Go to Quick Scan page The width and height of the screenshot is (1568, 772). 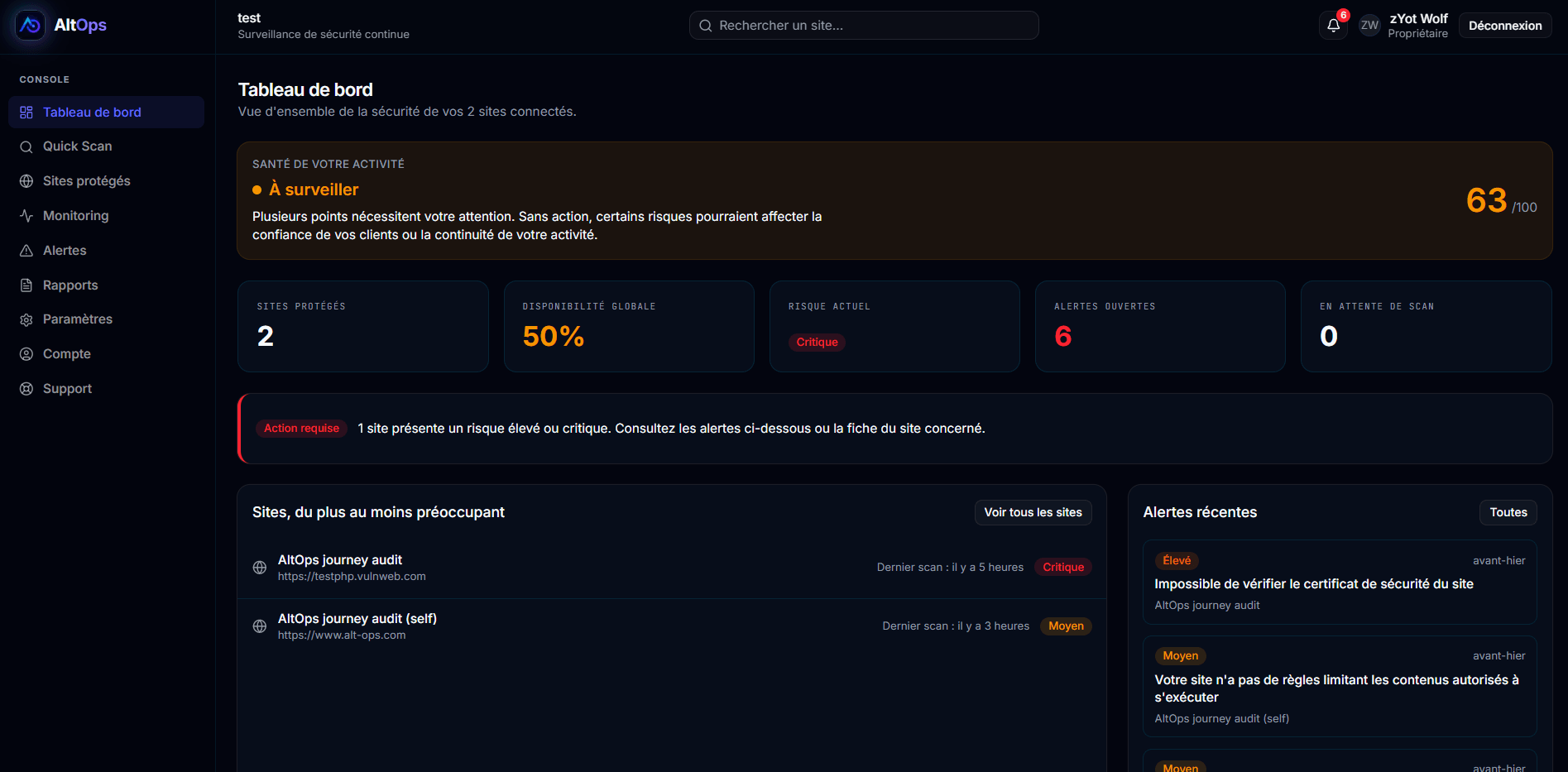[106, 146]
